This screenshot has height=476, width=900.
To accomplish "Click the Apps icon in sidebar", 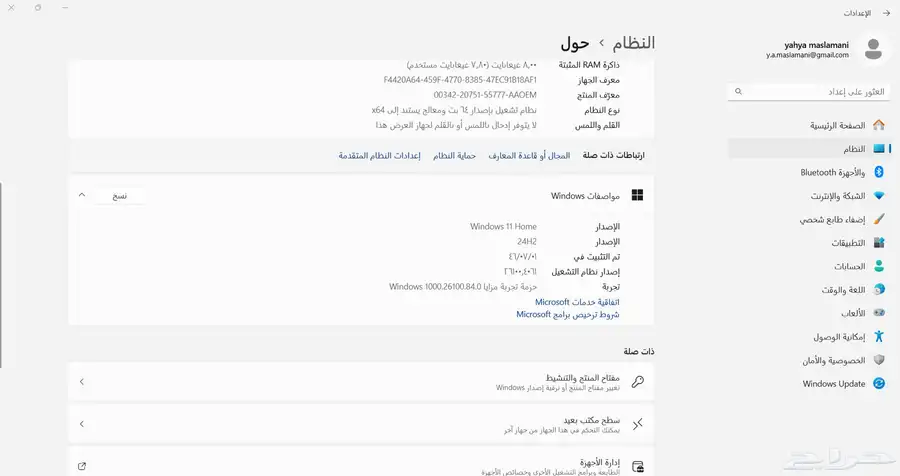I will coord(879,243).
